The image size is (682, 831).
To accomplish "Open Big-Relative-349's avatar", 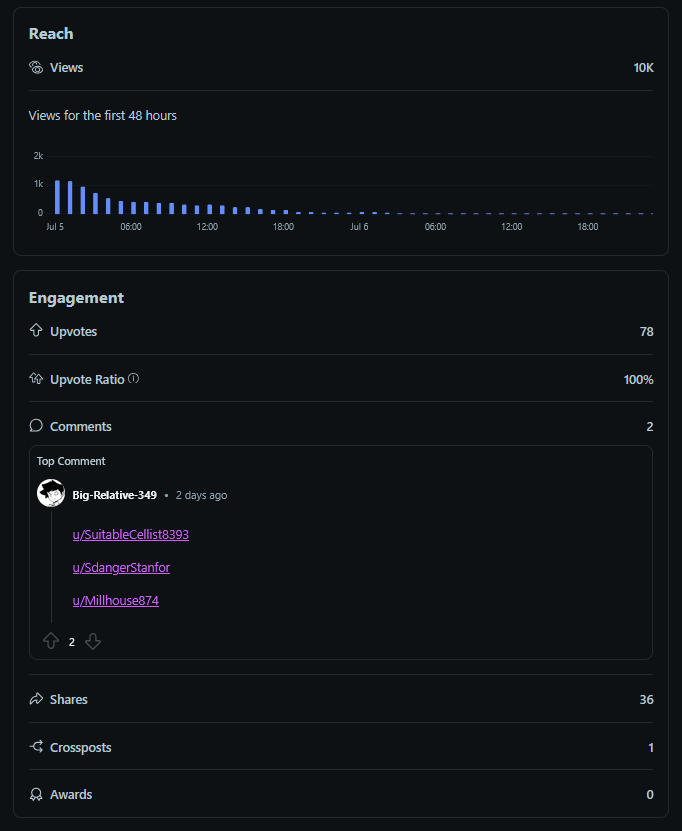I will [x=51, y=493].
